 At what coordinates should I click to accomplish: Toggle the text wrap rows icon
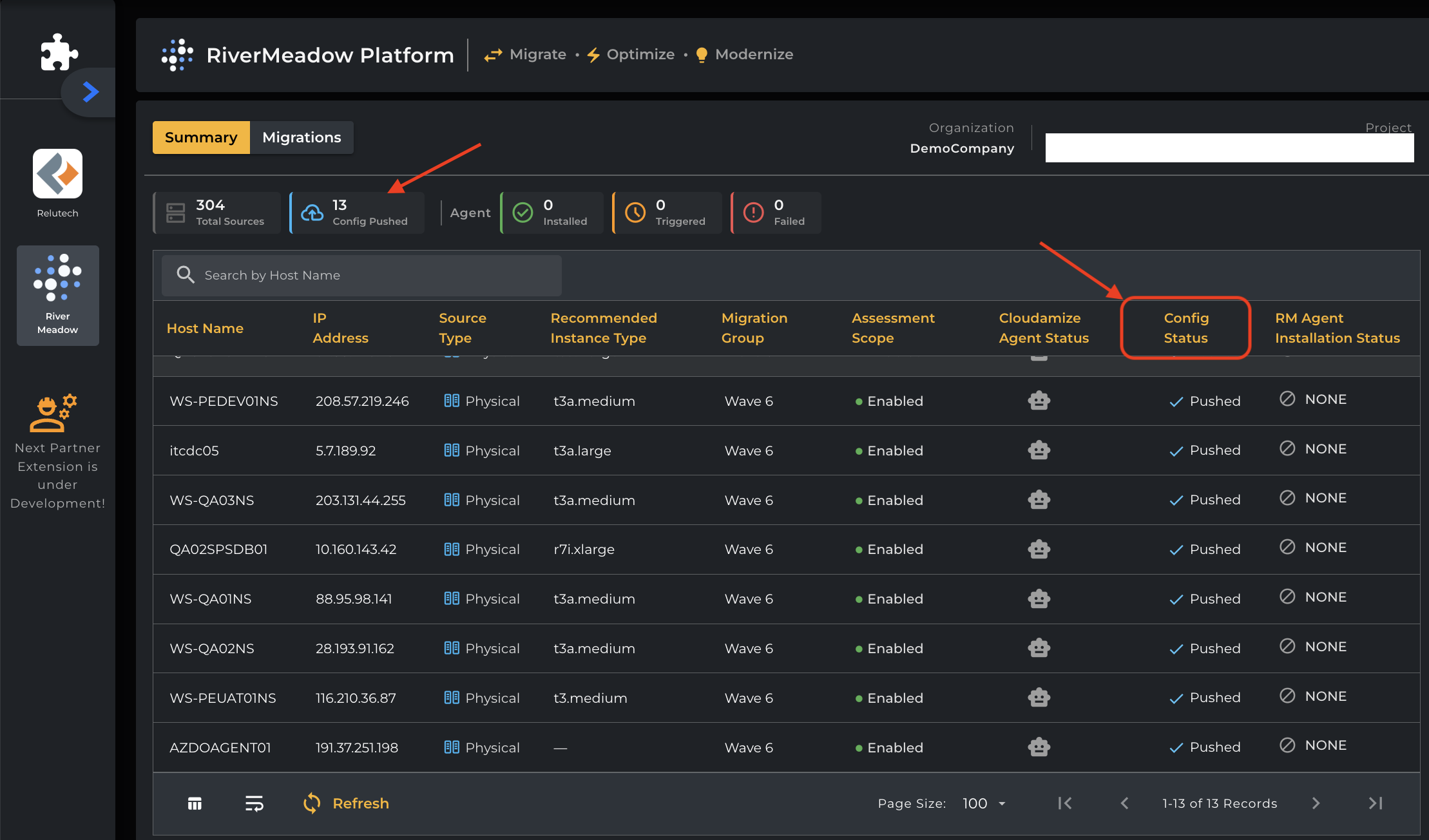254,803
